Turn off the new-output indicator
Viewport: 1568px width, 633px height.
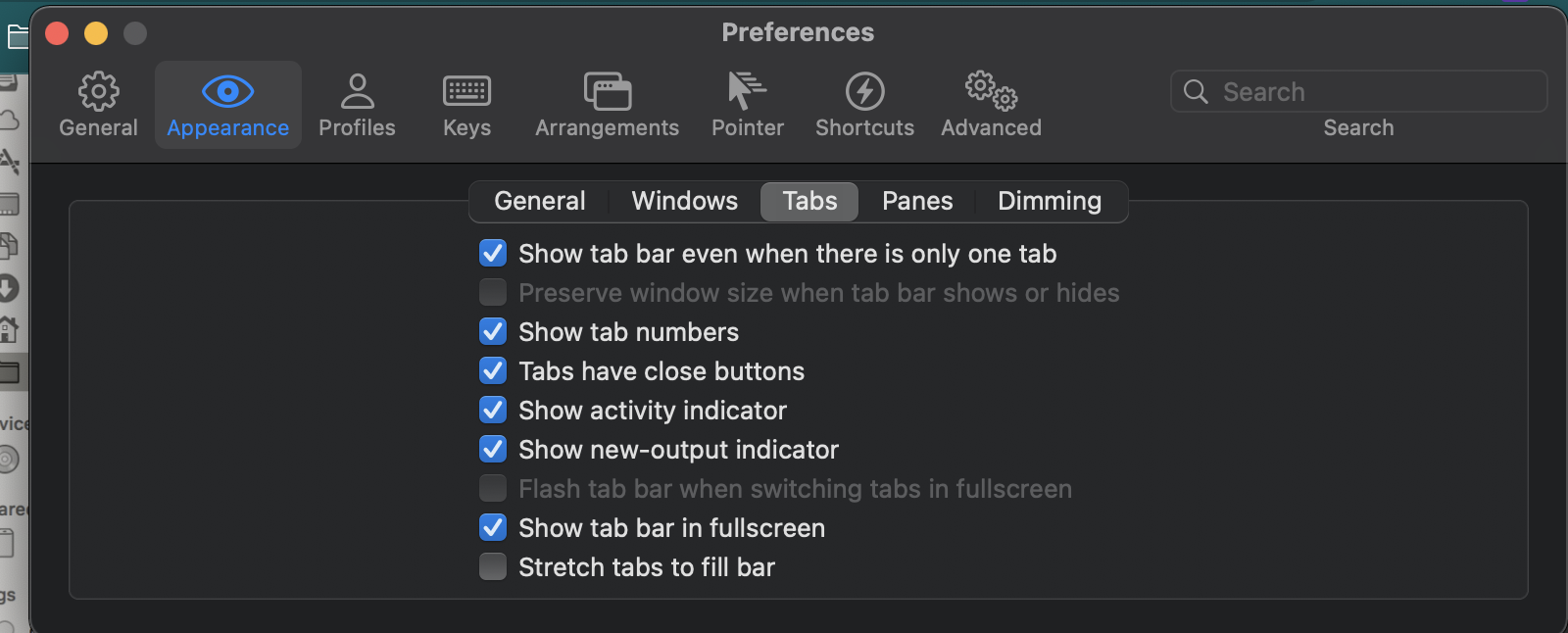click(493, 449)
